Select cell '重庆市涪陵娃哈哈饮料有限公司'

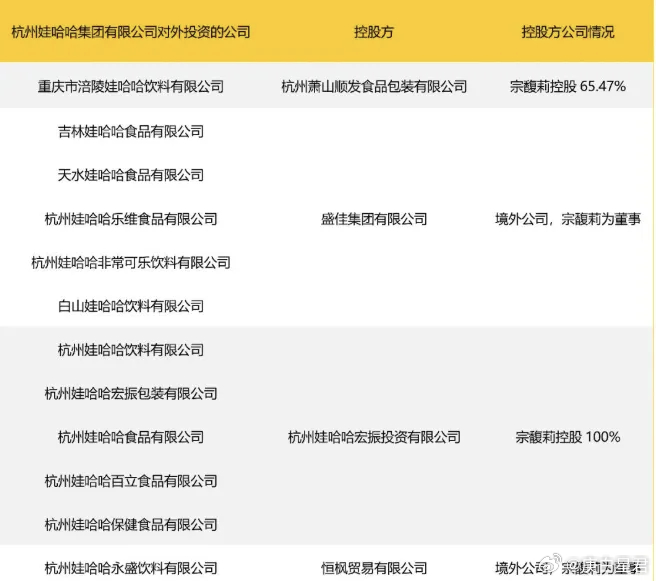click(131, 87)
